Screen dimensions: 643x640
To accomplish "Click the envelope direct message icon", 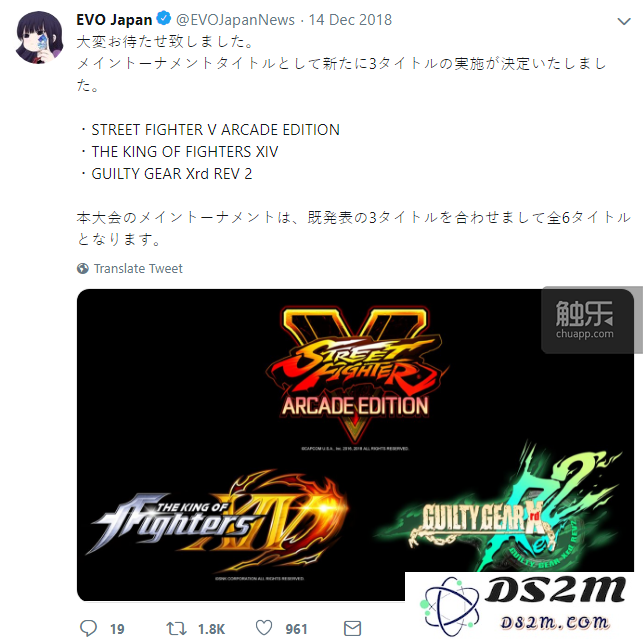I will 352,629.
